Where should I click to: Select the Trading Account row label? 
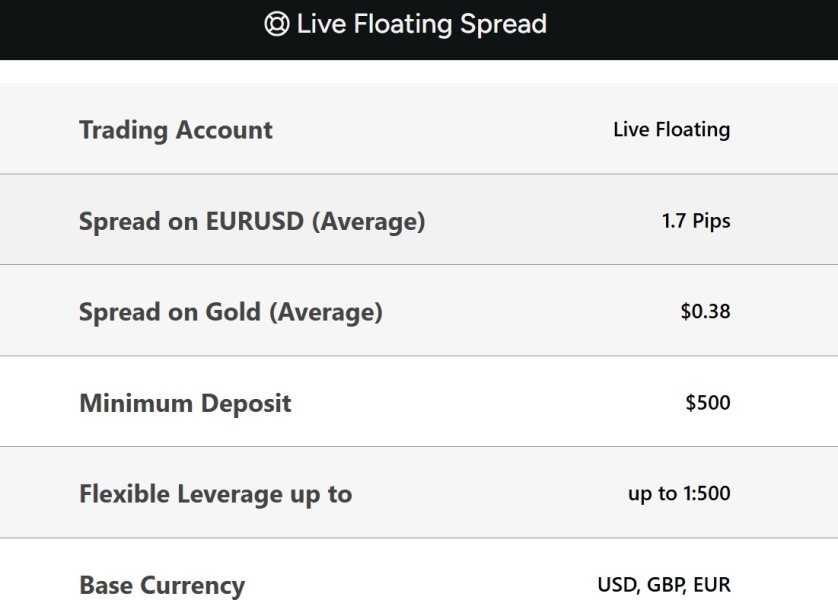[176, 130]
